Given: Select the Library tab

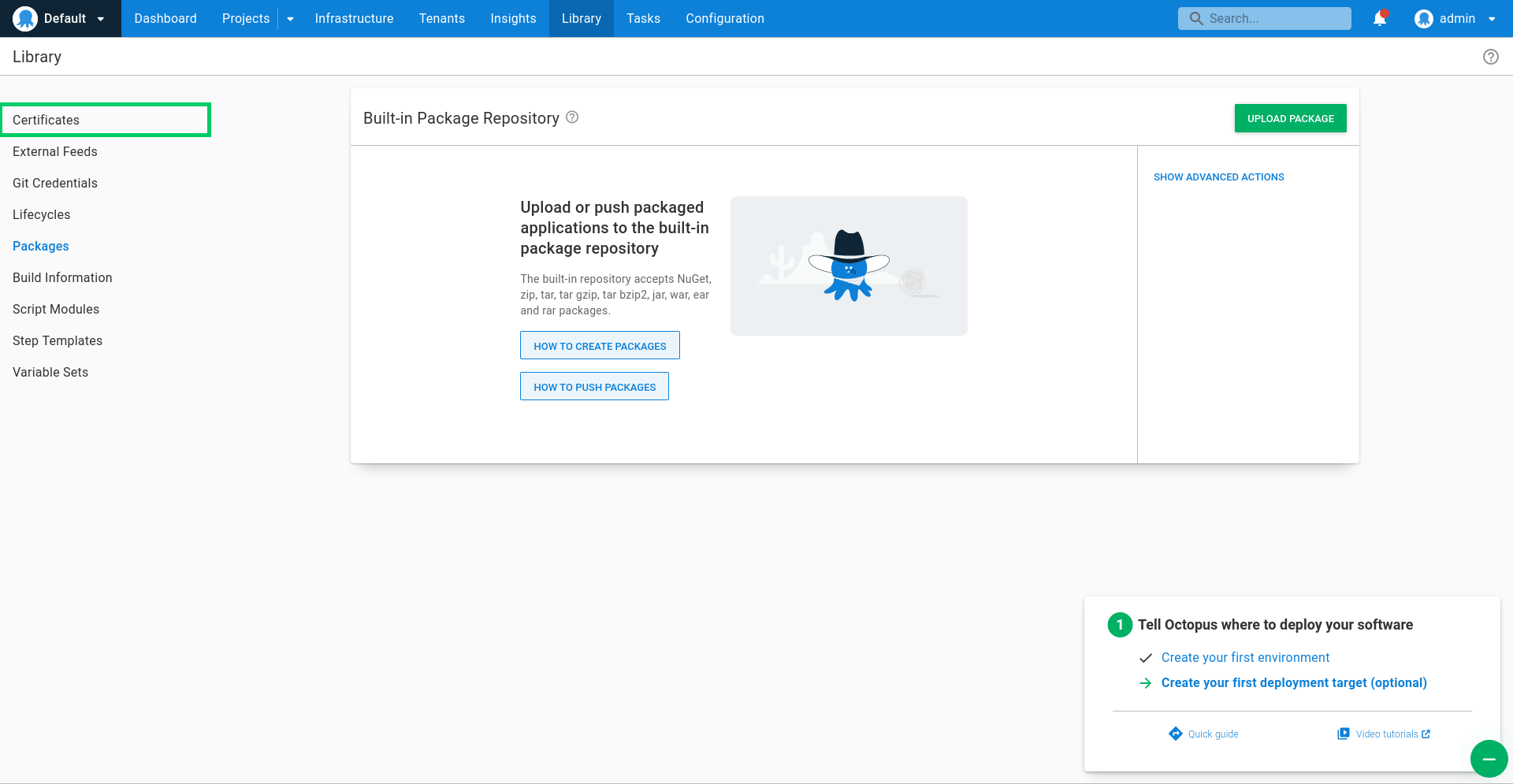Looking at the screenshot, I should point(582,18).
